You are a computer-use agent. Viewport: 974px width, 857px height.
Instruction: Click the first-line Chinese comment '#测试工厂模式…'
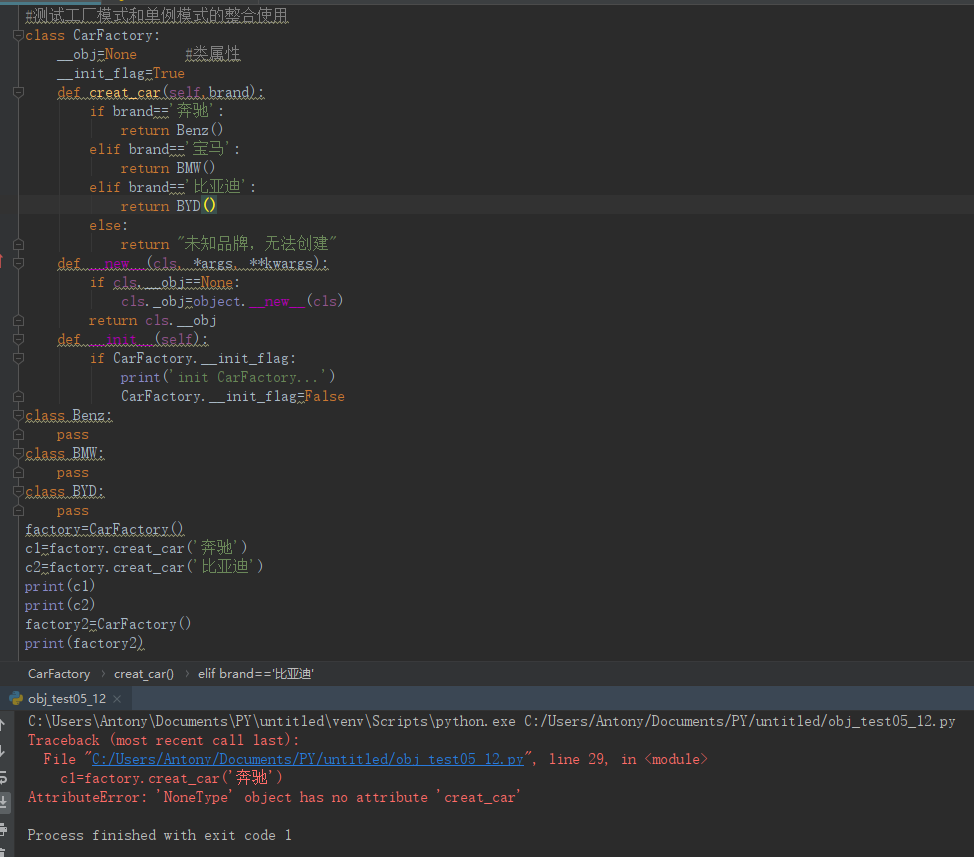pos(157,15)
